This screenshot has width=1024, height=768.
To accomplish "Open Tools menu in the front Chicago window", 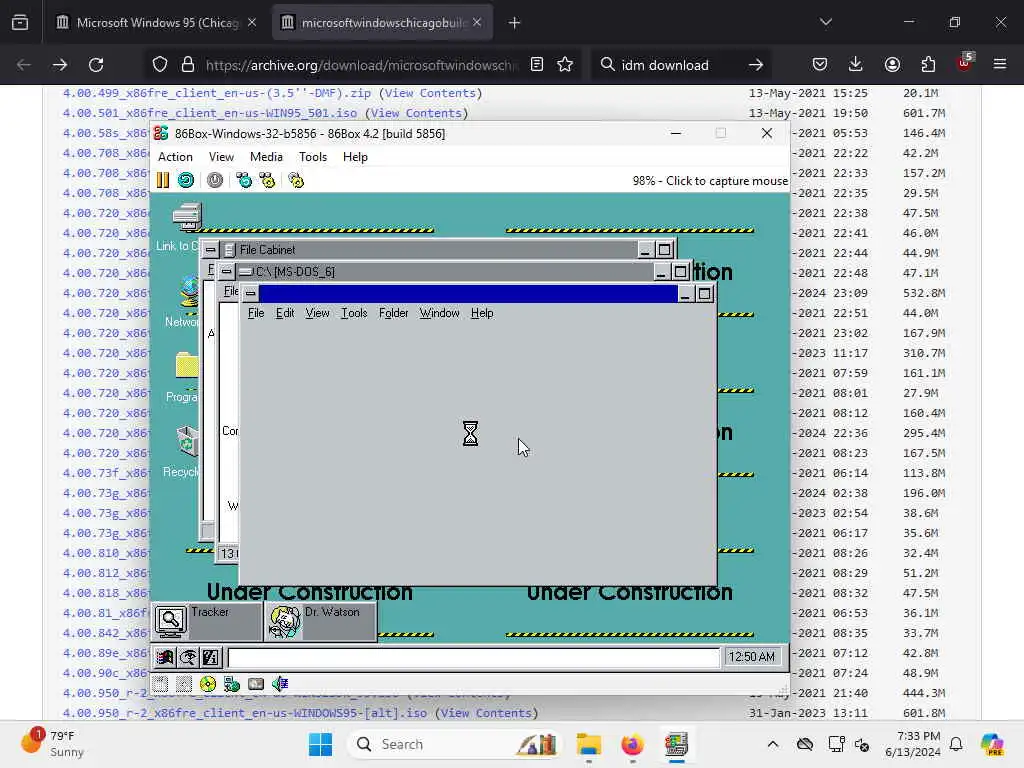I will click(354, 313).
